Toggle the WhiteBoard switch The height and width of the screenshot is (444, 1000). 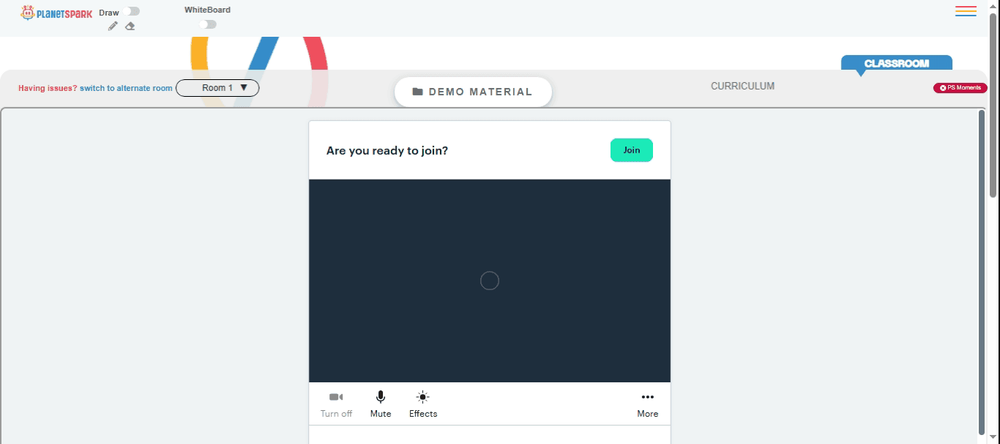tap(207, 24)
